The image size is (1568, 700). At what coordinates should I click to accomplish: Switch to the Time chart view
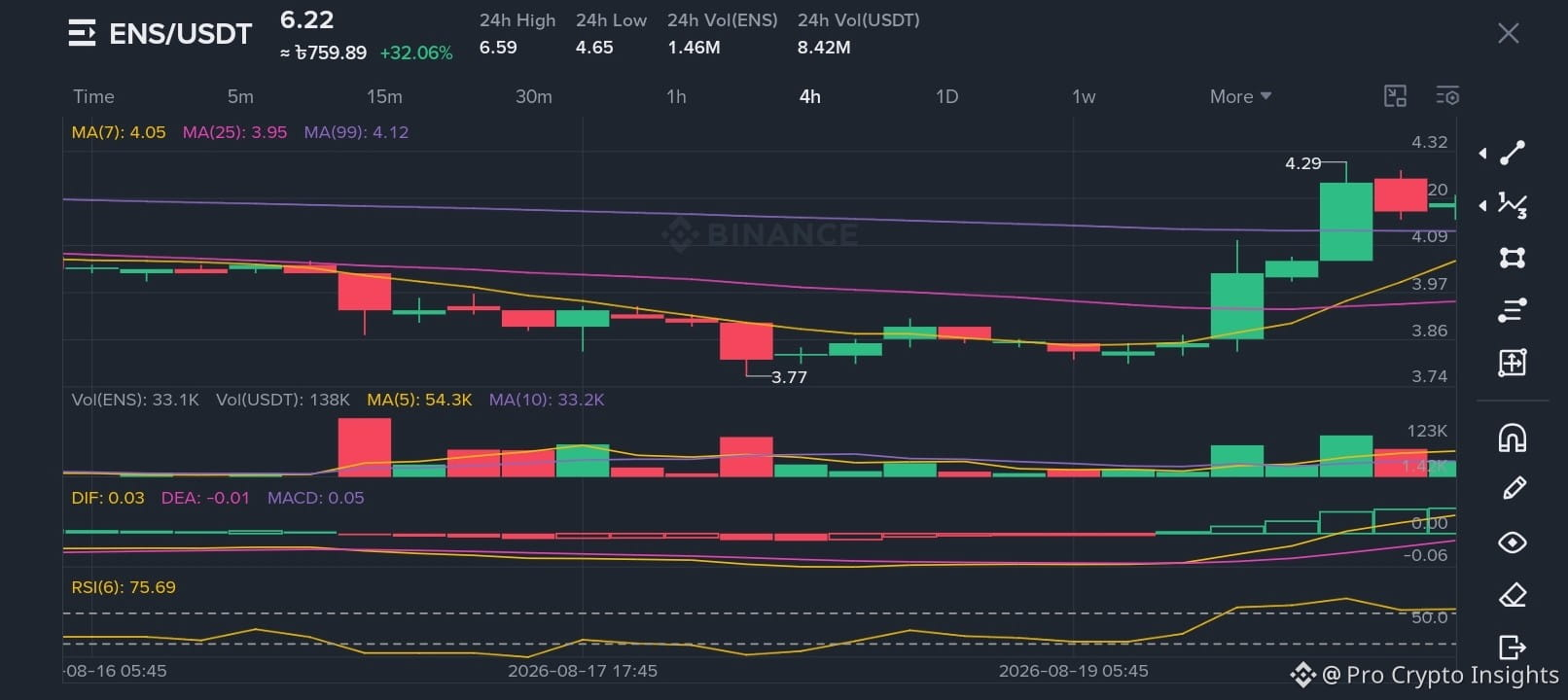[93, 96]
